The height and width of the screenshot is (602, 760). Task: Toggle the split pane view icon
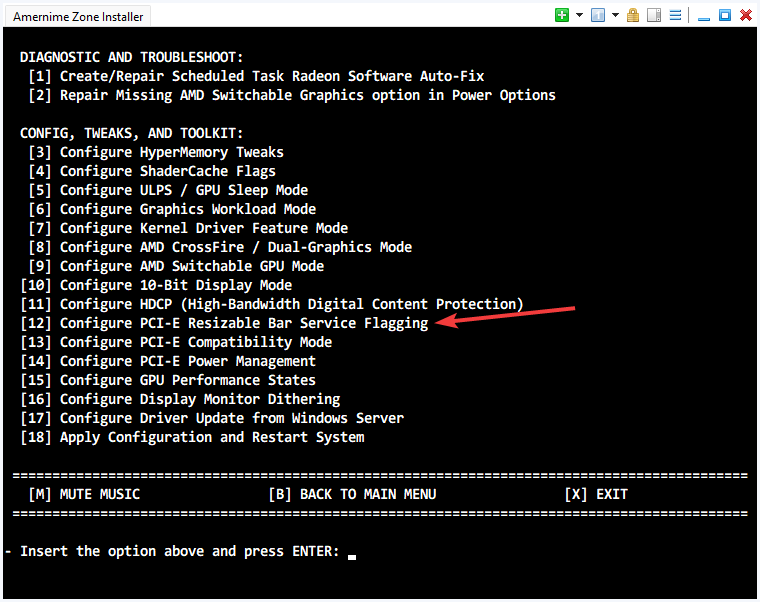click(654, 15)
